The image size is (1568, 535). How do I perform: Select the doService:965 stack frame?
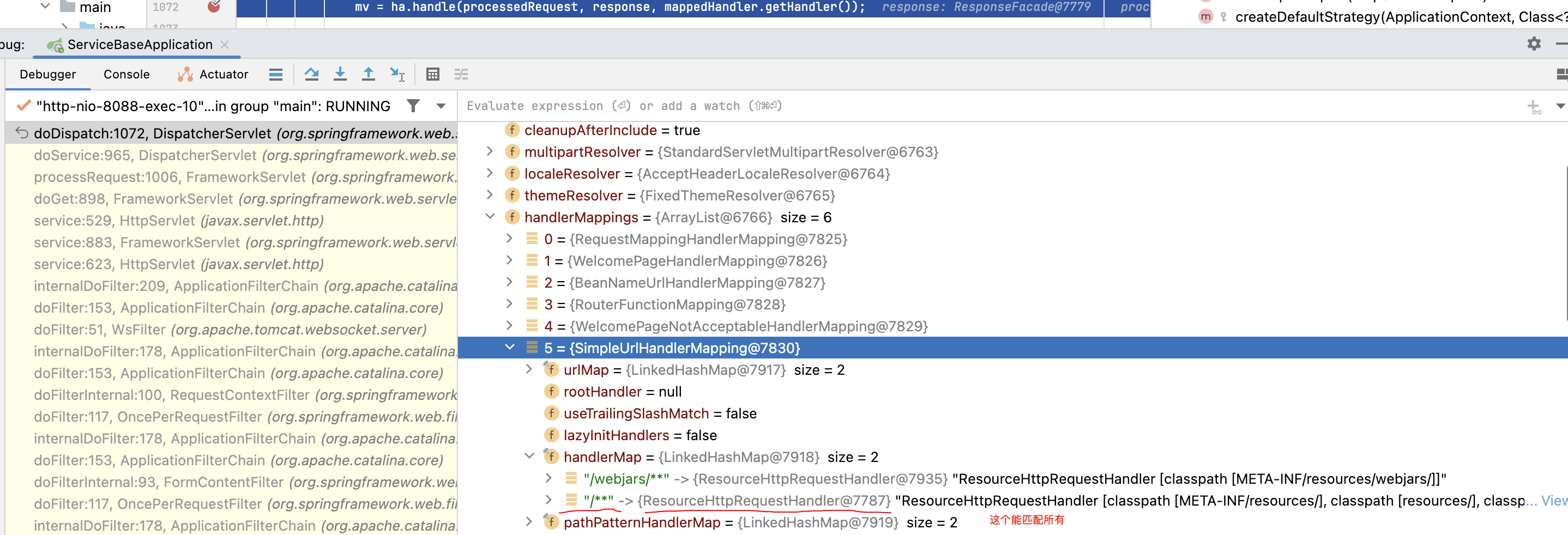point(231,155)
